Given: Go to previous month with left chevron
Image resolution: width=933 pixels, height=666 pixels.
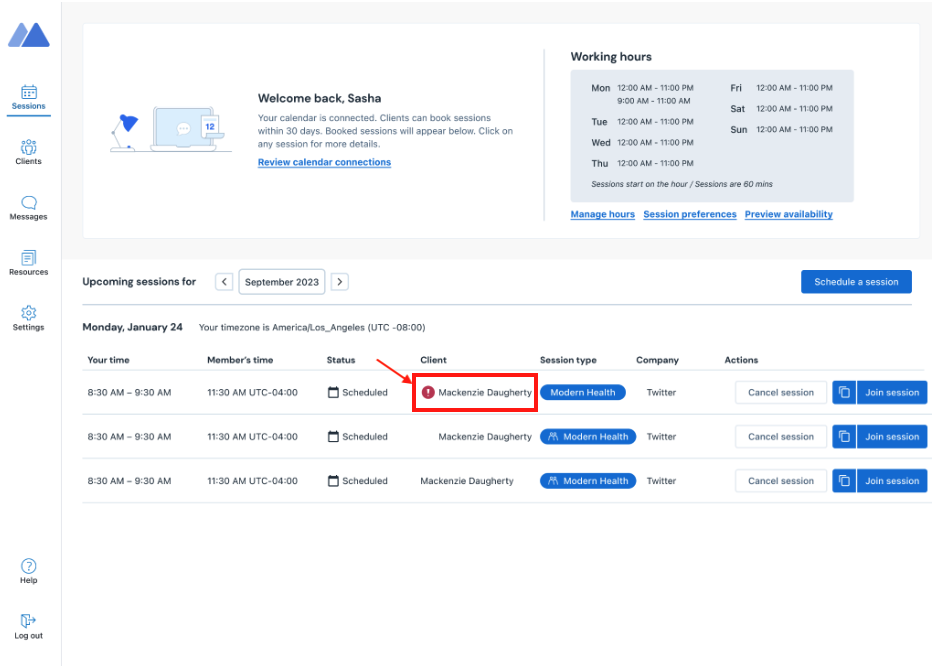Looking at the screenshot, I should click(x=224, y=282).
